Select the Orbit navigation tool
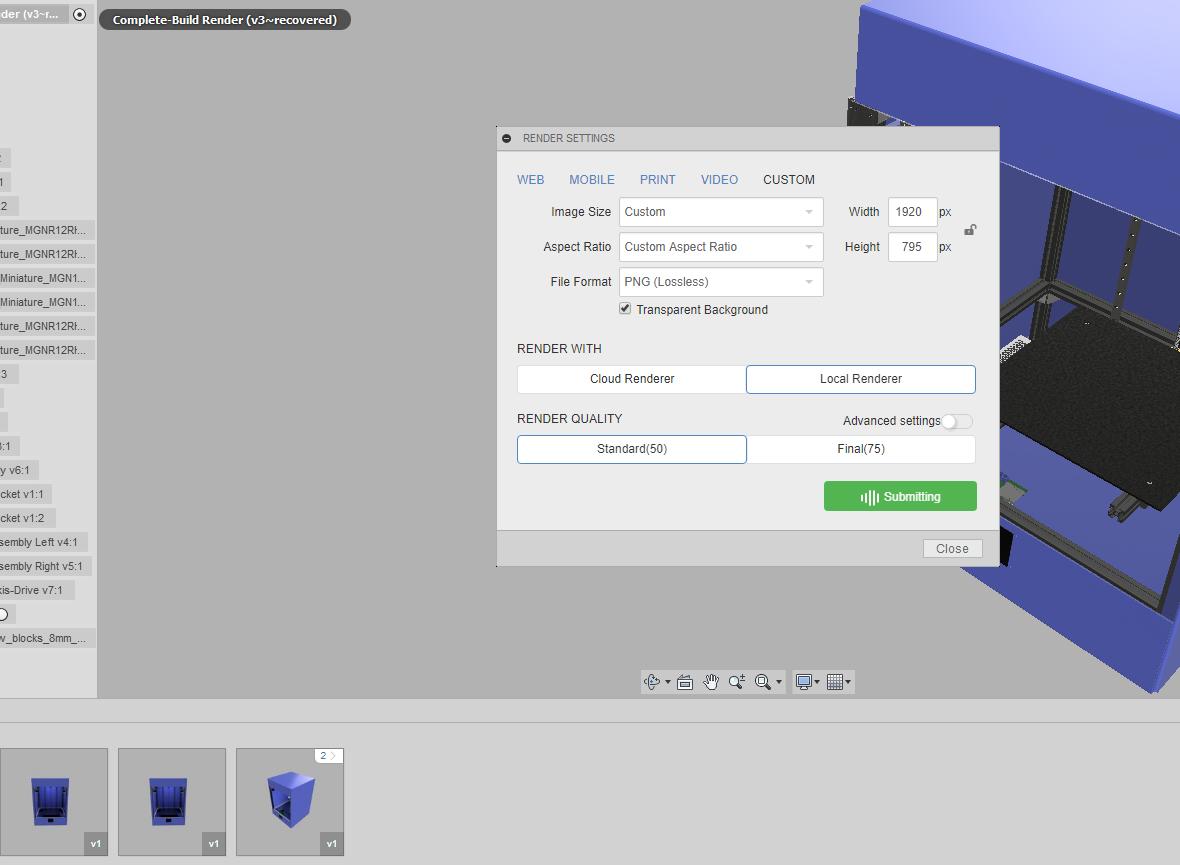1180x865 pixels. pos(652,682)
